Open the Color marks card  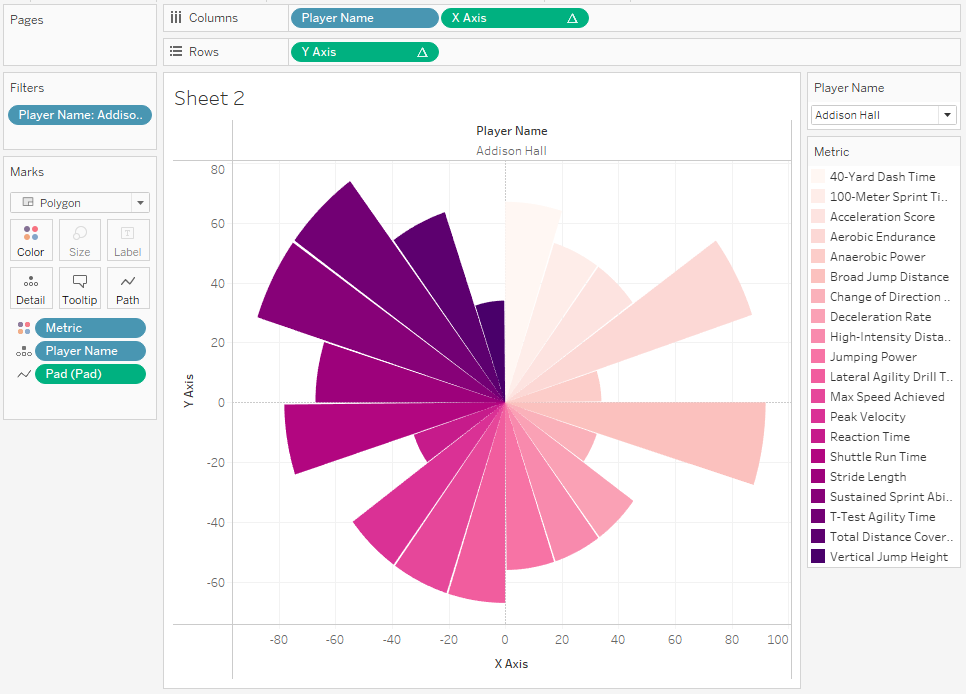pos(31,240)
